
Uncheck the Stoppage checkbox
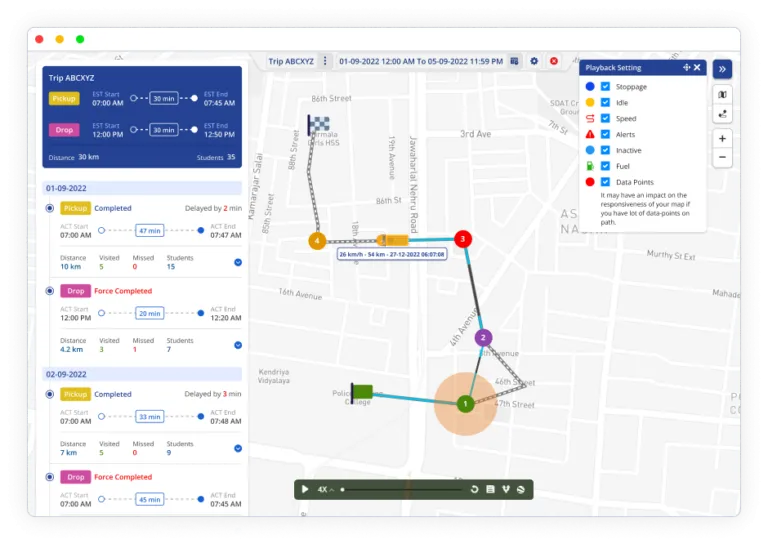[605, 87]
